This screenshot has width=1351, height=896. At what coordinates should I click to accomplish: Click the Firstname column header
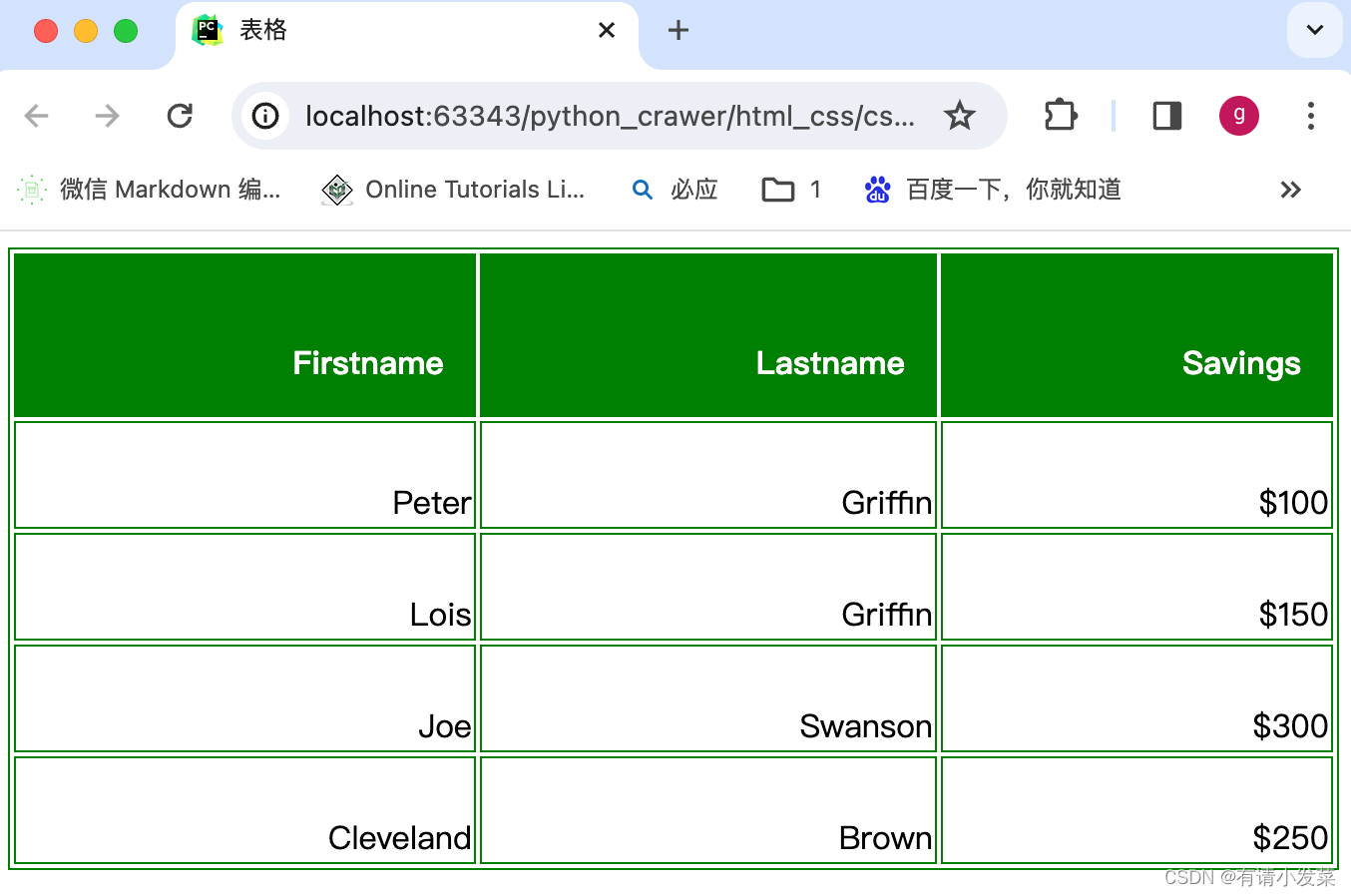tap(245, 335)
